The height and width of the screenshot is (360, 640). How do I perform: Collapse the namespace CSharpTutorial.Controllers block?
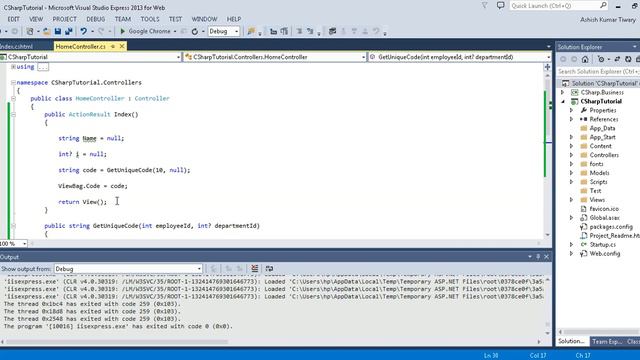coord(13,82)
